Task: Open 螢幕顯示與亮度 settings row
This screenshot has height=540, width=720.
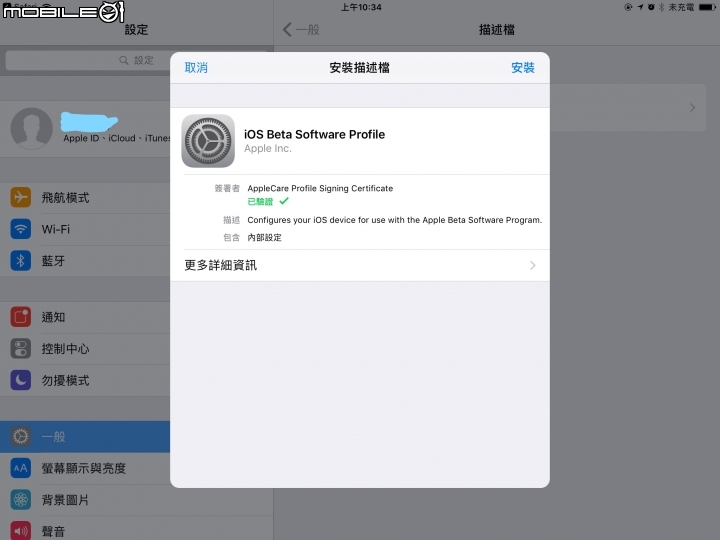Action: 85,468
